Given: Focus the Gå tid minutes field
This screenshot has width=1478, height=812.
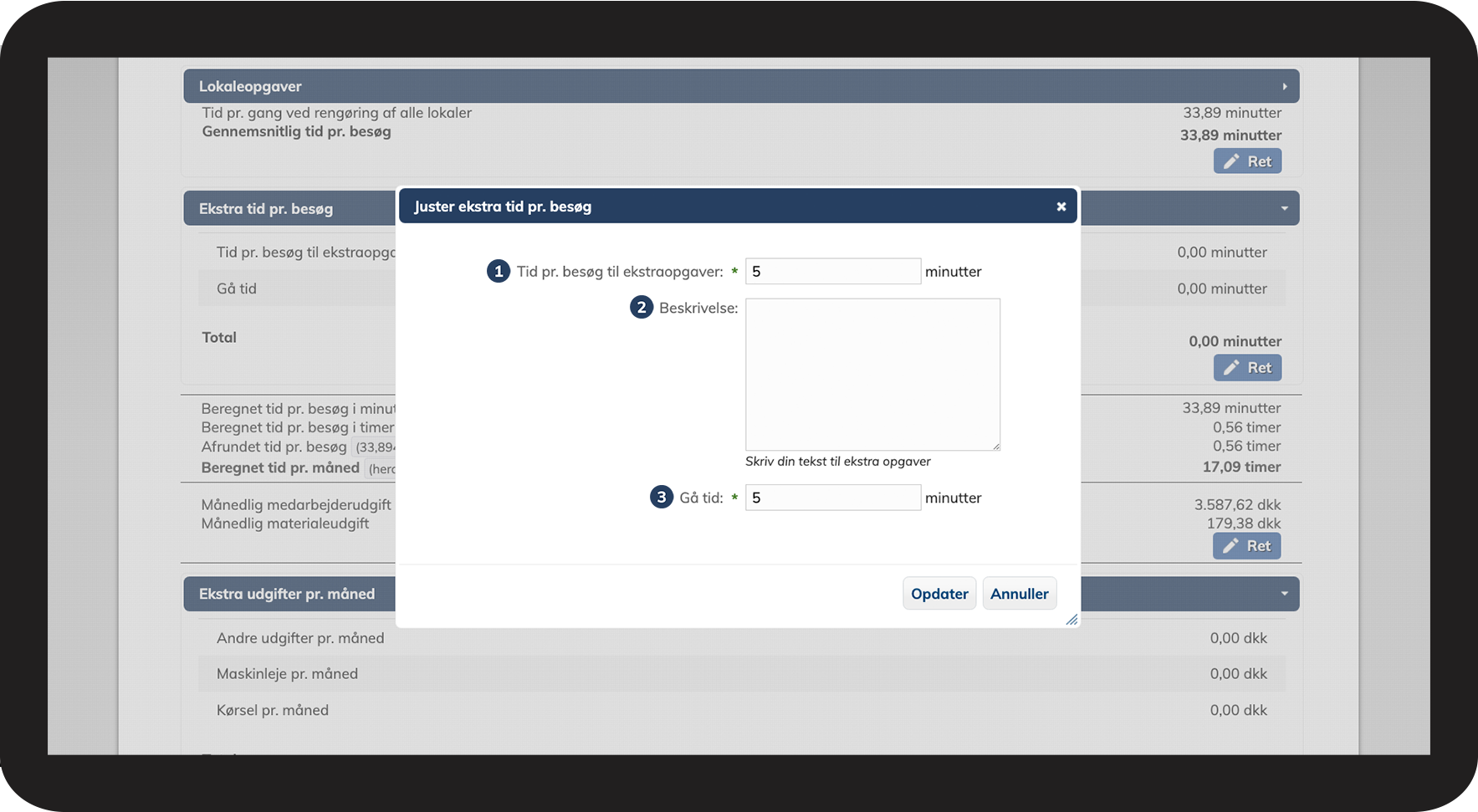Looking at the screenshot, I should coord(832,498).
